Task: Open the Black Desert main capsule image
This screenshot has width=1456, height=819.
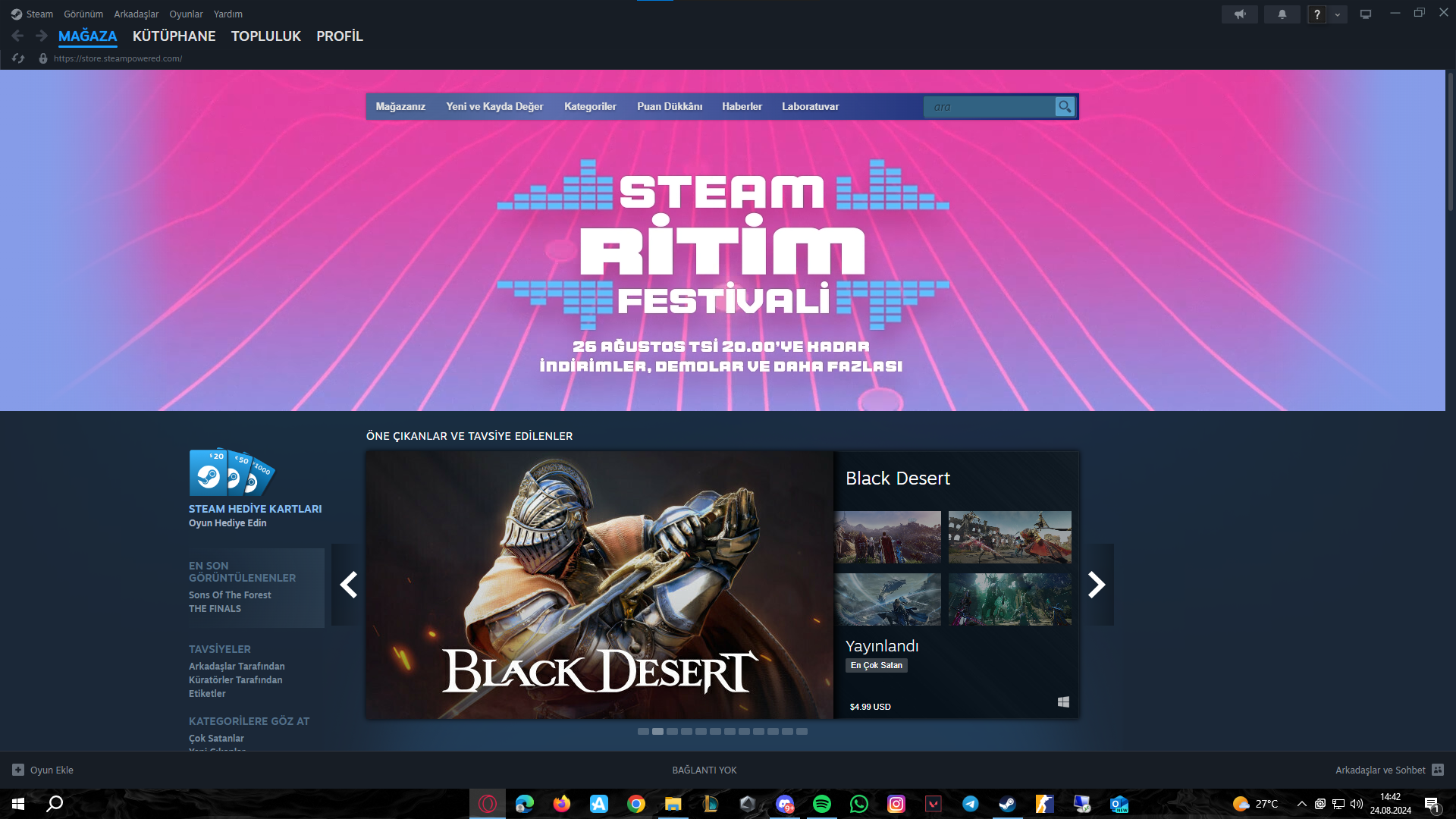Action: (x=599, y=585)
